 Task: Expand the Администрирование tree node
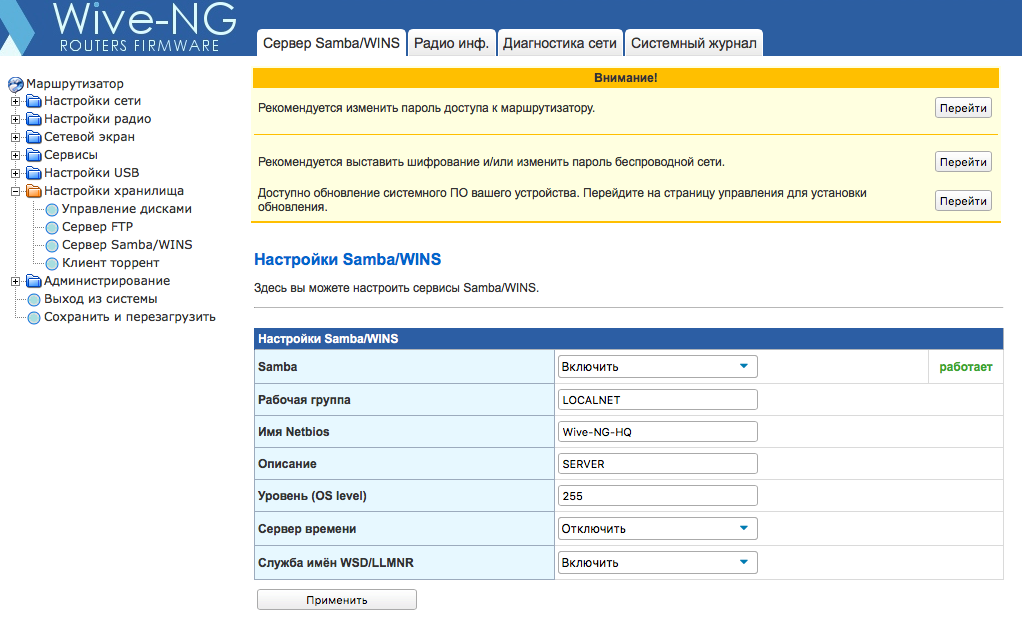click(x=16, y=282)
